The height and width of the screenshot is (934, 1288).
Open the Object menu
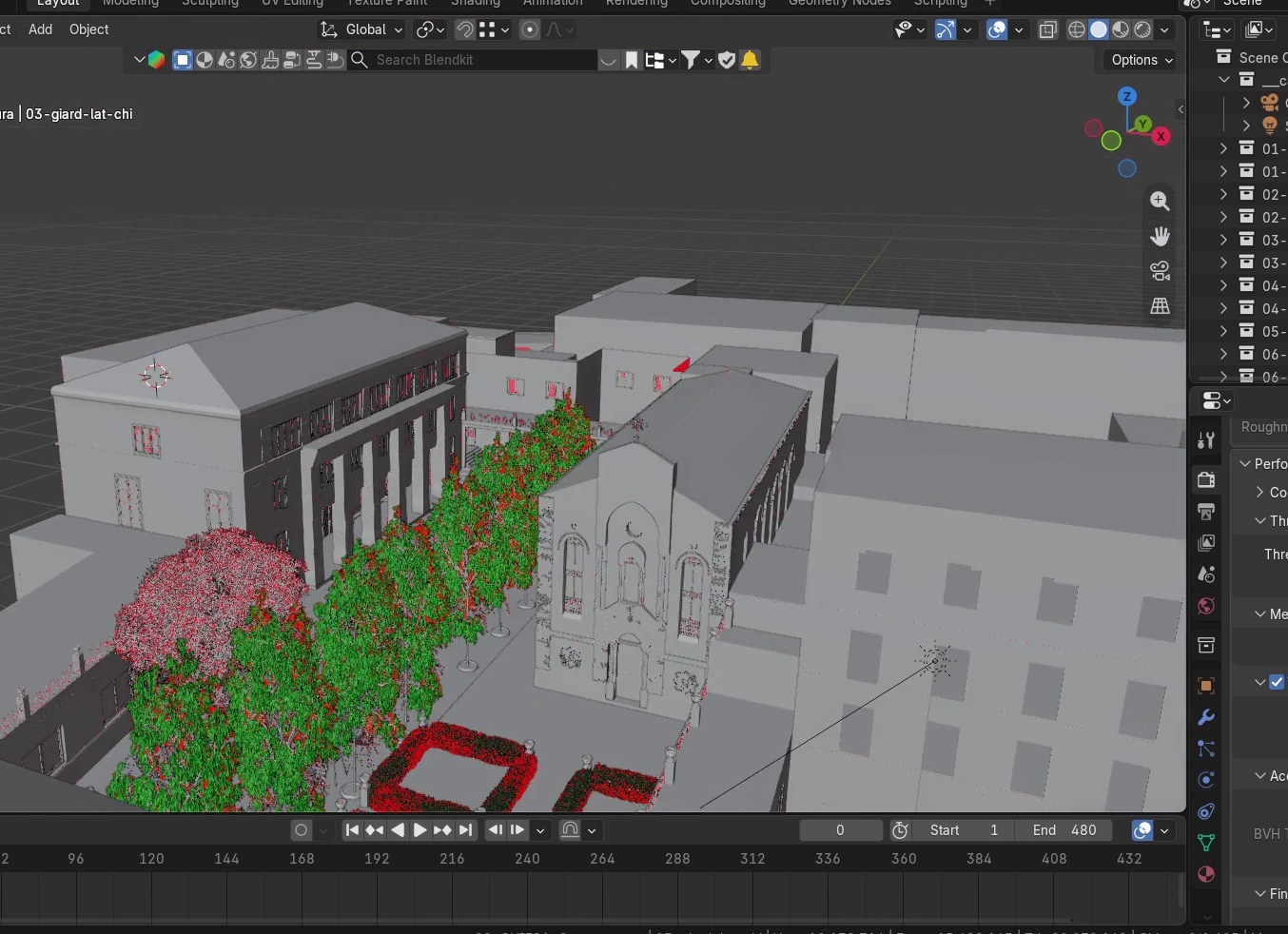point(89,29)
